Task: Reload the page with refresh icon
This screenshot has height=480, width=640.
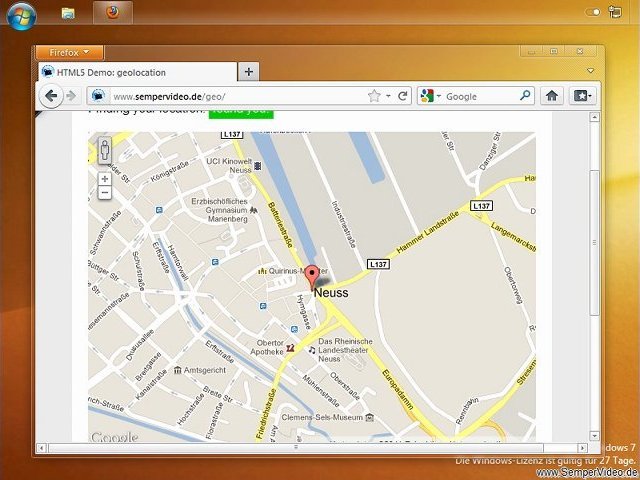Action: click(403, 96)
